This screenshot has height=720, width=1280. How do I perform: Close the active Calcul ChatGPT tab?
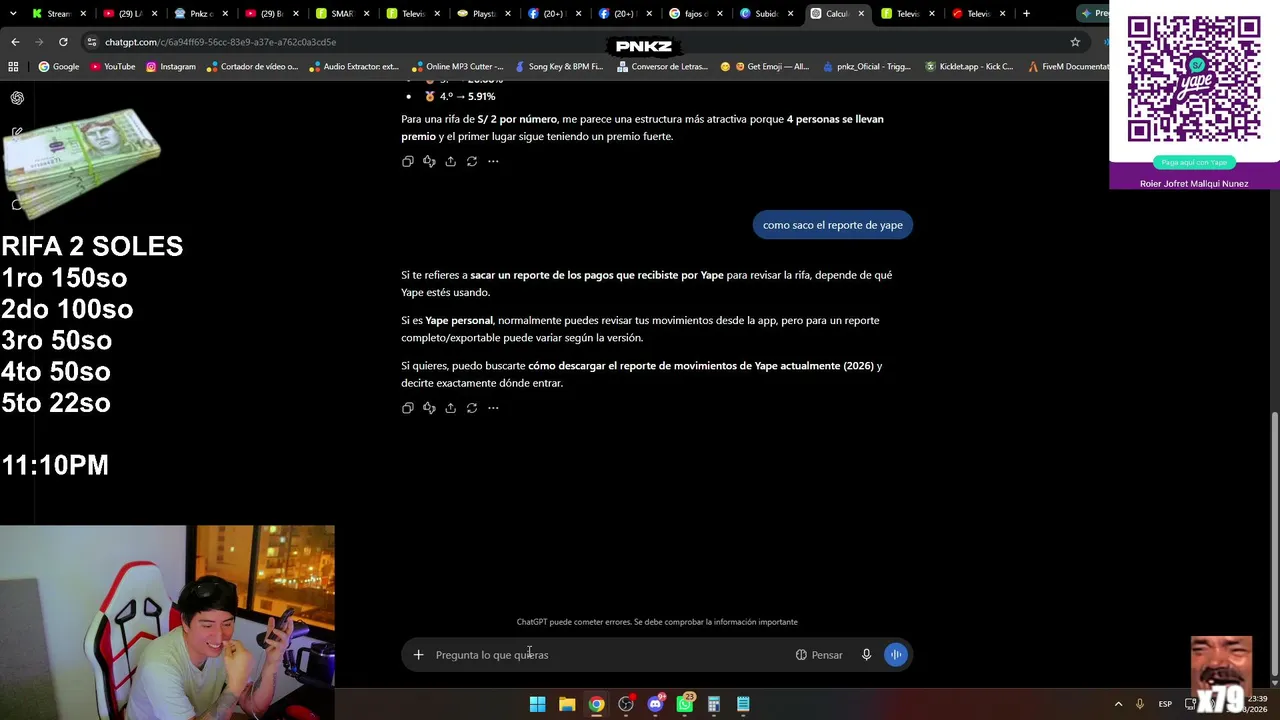point(861,14)
